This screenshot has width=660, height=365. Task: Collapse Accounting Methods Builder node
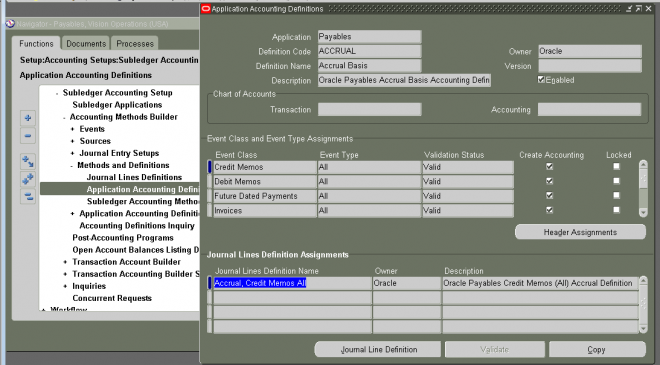click(x=64, y=117)
